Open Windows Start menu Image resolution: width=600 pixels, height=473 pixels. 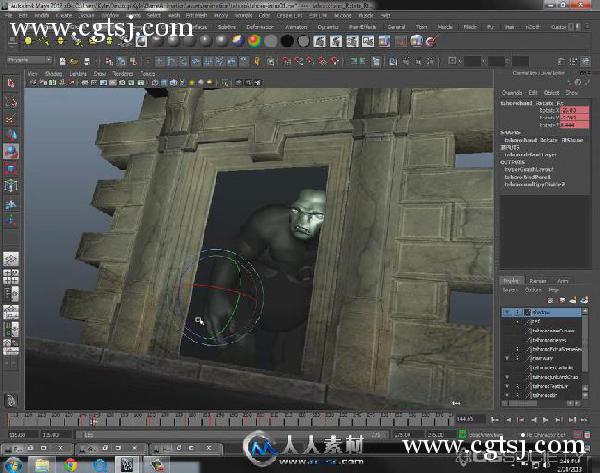click(13, 465)
